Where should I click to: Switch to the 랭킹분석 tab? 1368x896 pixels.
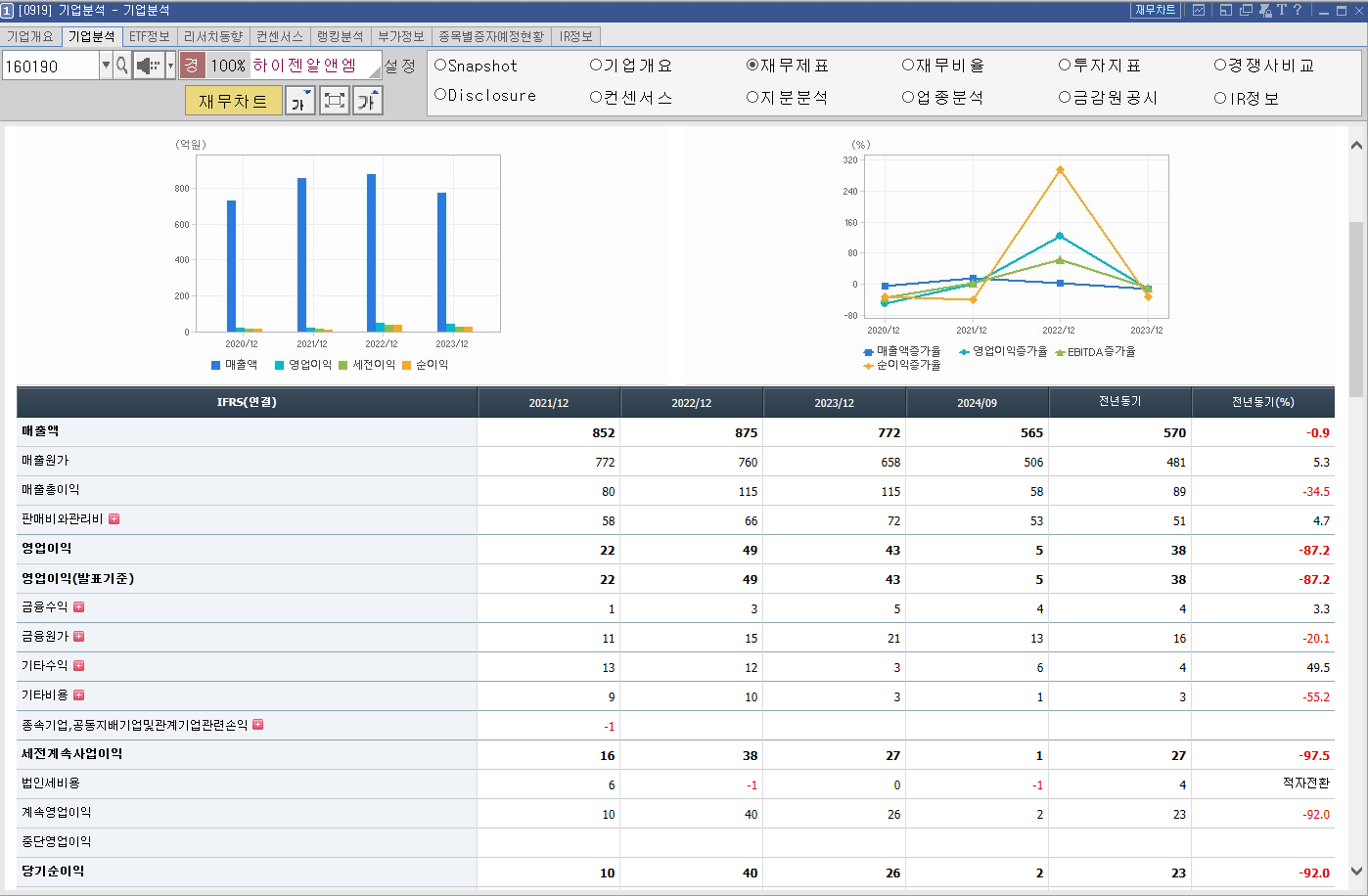(341, 36)
